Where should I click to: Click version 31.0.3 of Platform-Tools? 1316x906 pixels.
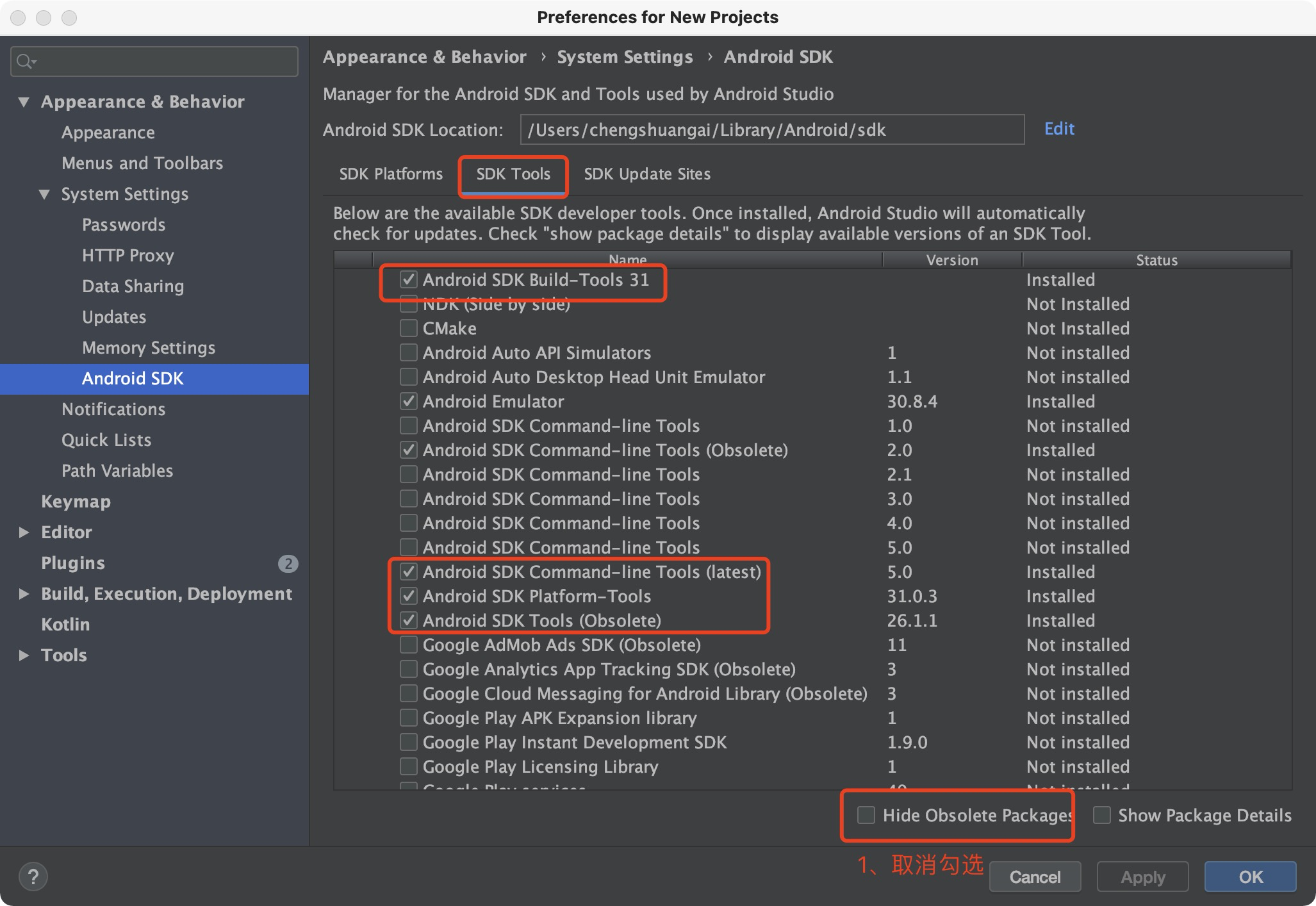point(912,597)
